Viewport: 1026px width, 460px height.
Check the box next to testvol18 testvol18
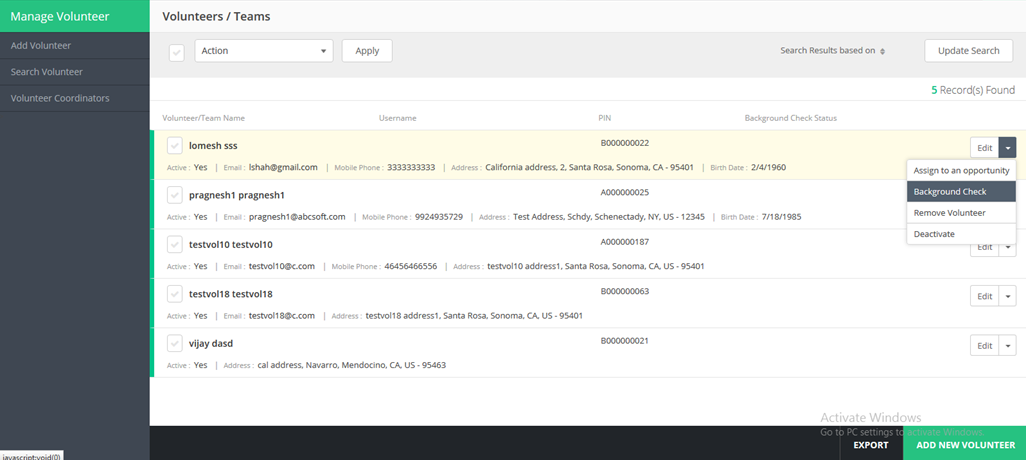coord(175,294)
